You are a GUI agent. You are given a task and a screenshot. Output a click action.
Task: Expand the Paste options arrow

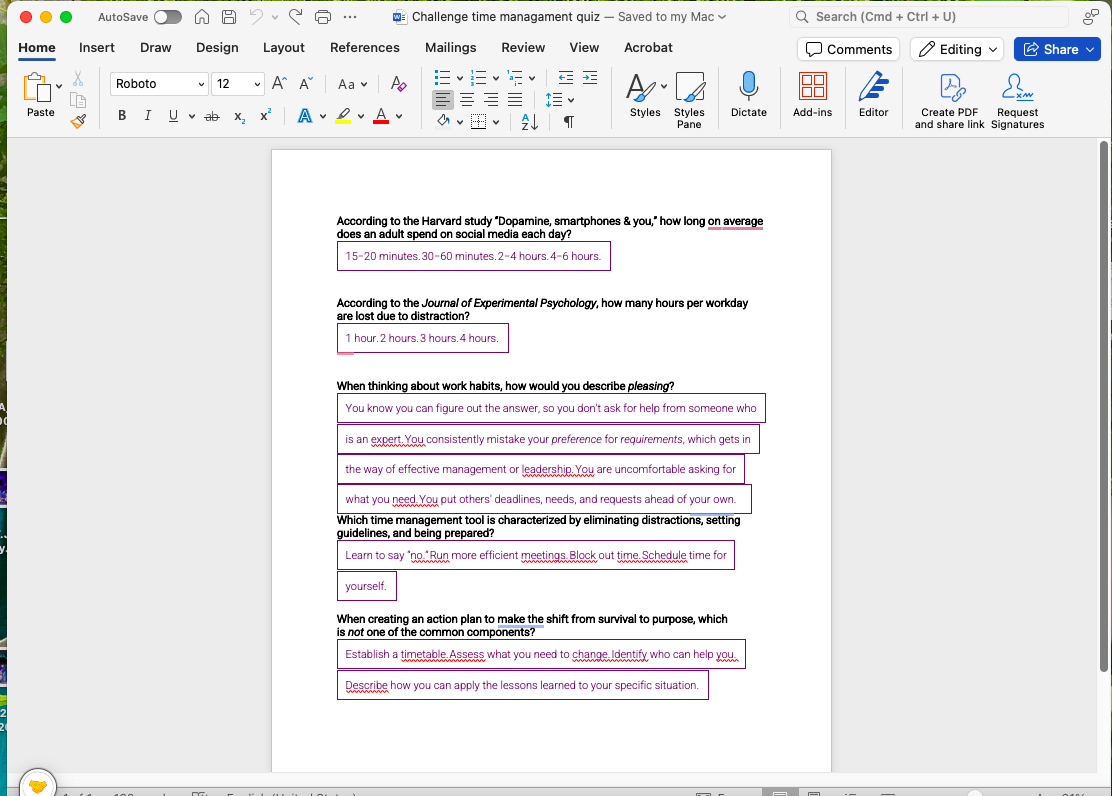tap(59, 86)
